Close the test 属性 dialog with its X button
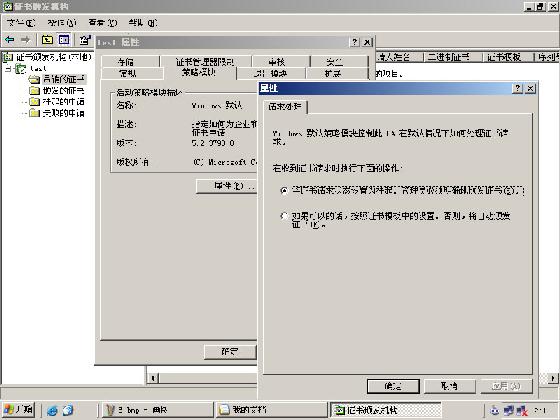Image resolution: width=560 pixels, height=420 pixels. pos(368,42)
